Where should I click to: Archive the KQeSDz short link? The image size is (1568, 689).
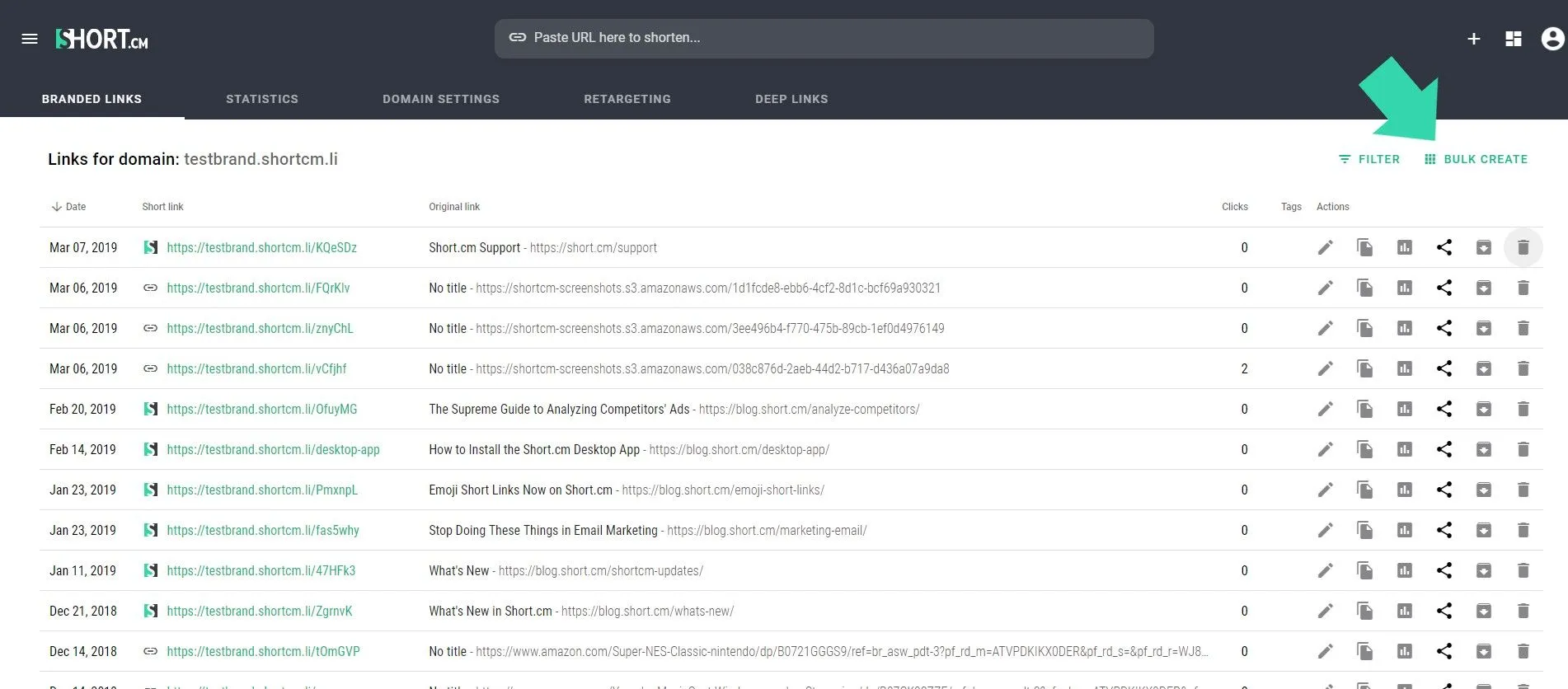click(1484, 247)
